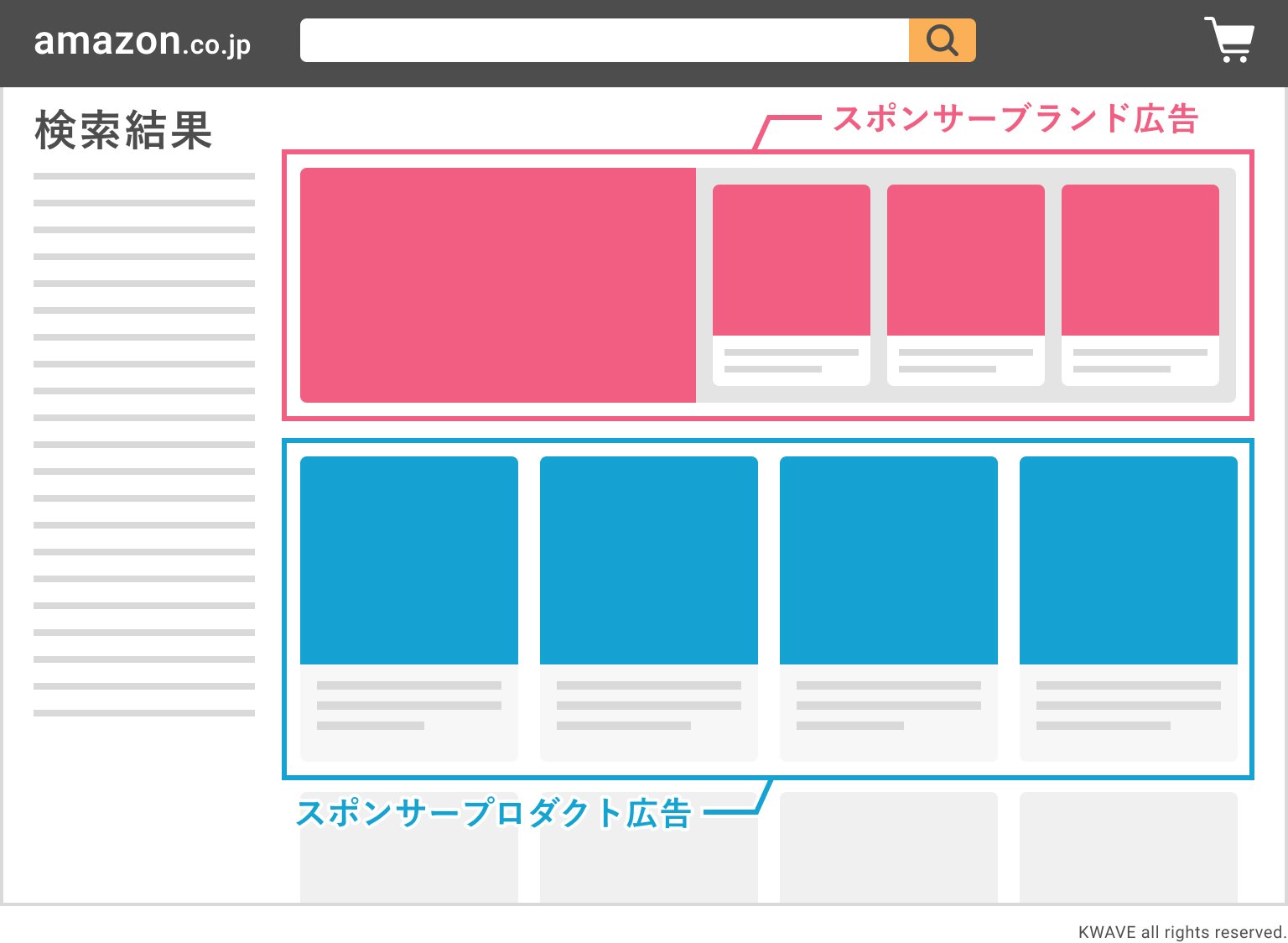
Task: Read the スポンサーブランド広告 label
Action: (1015, 118)
